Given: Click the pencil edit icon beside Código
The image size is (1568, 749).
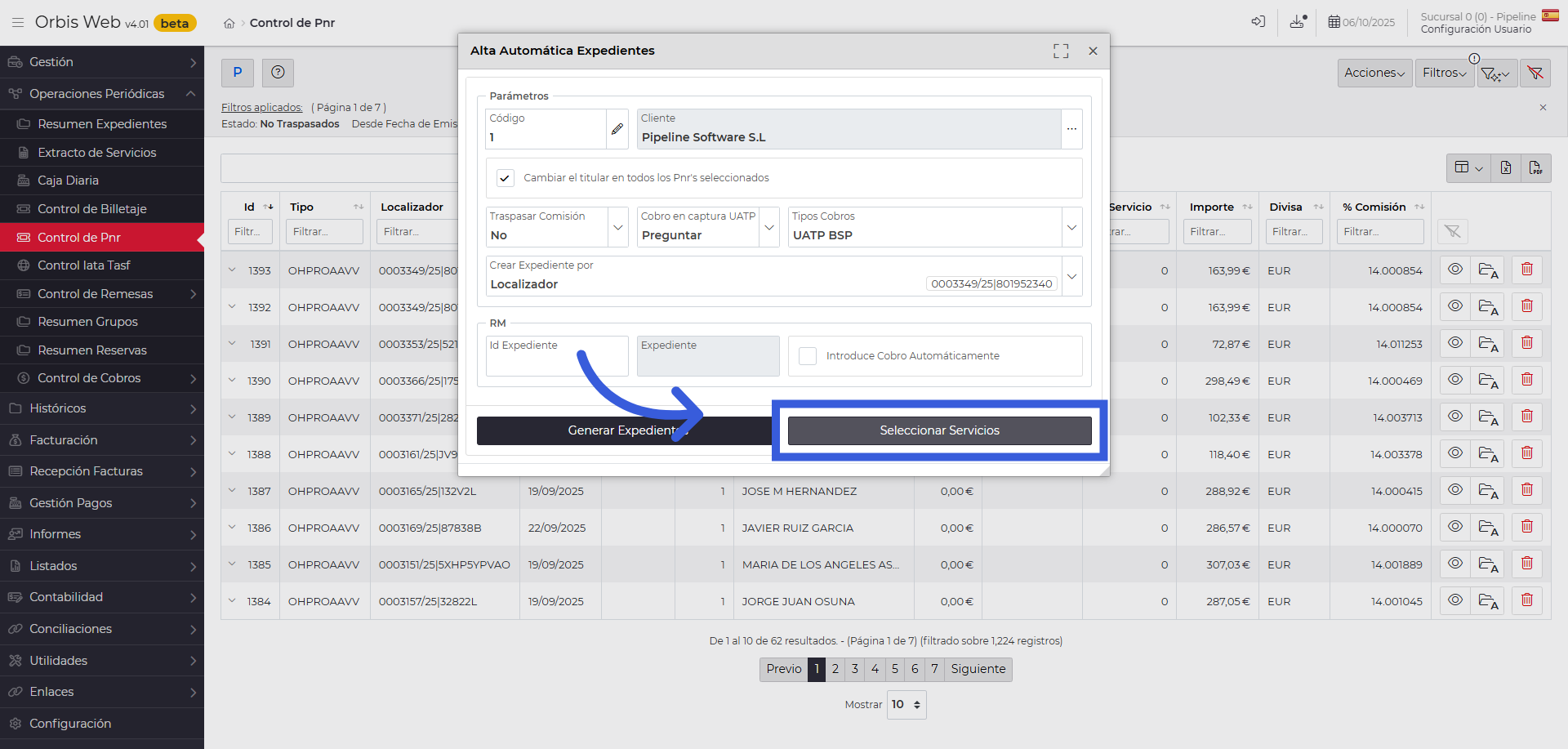Looking at the screenshot, I should [x=617, y=129].
